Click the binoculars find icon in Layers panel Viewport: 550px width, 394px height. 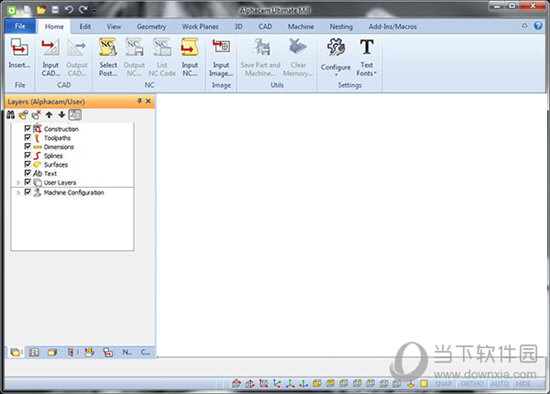[11, 114]
